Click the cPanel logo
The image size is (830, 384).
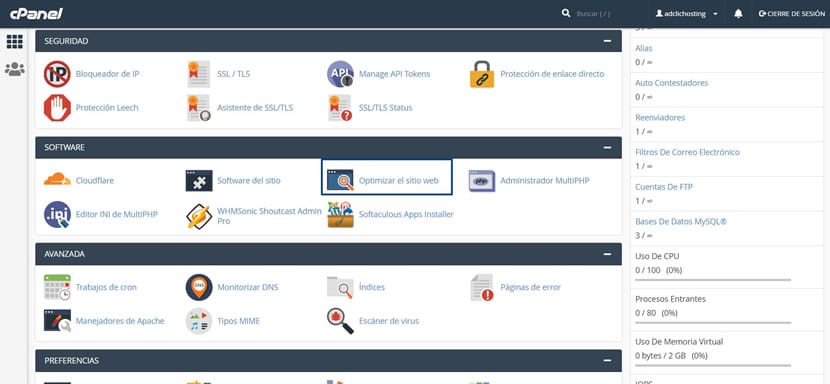click(x=36, y=14)
